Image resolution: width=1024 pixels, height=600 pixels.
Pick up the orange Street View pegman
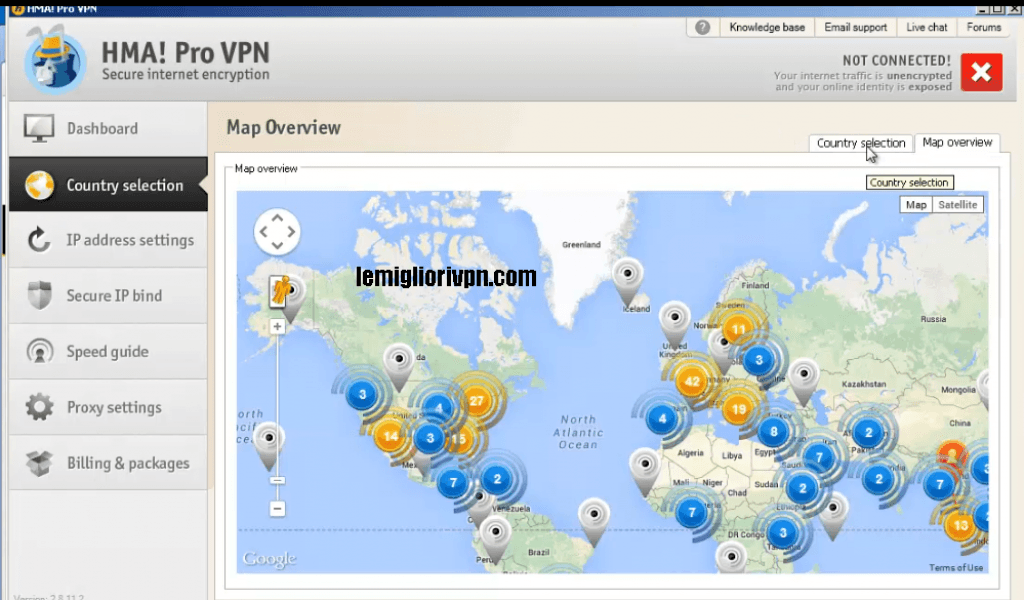coord(279,291)
